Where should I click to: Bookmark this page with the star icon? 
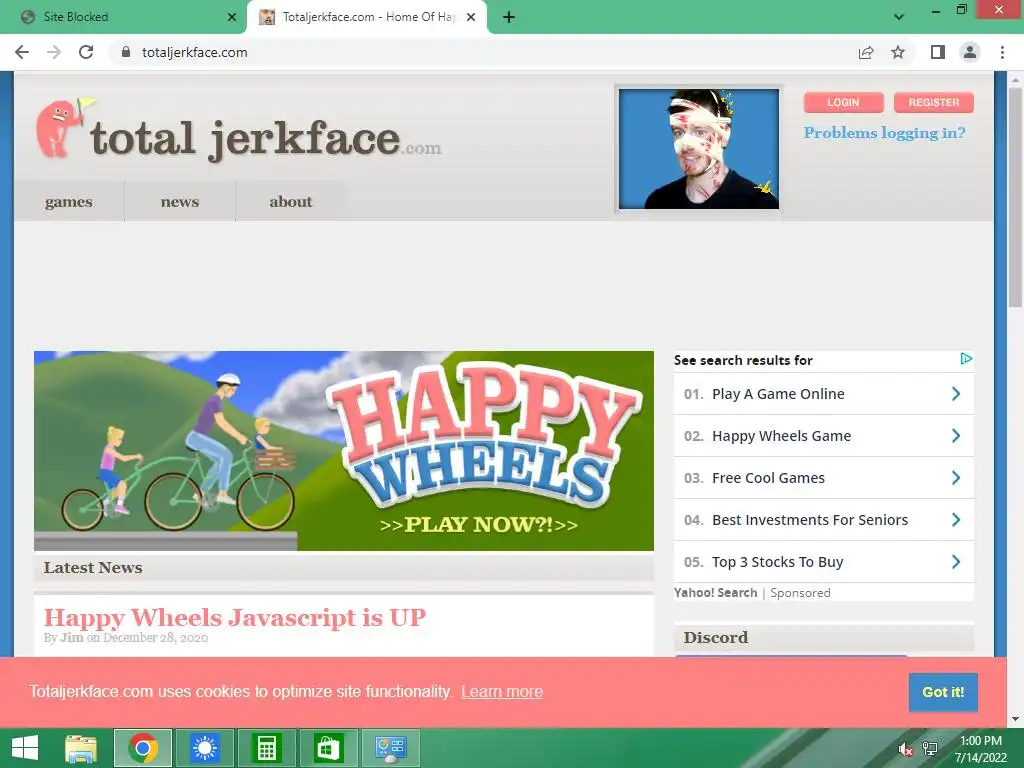click(898, 52)
